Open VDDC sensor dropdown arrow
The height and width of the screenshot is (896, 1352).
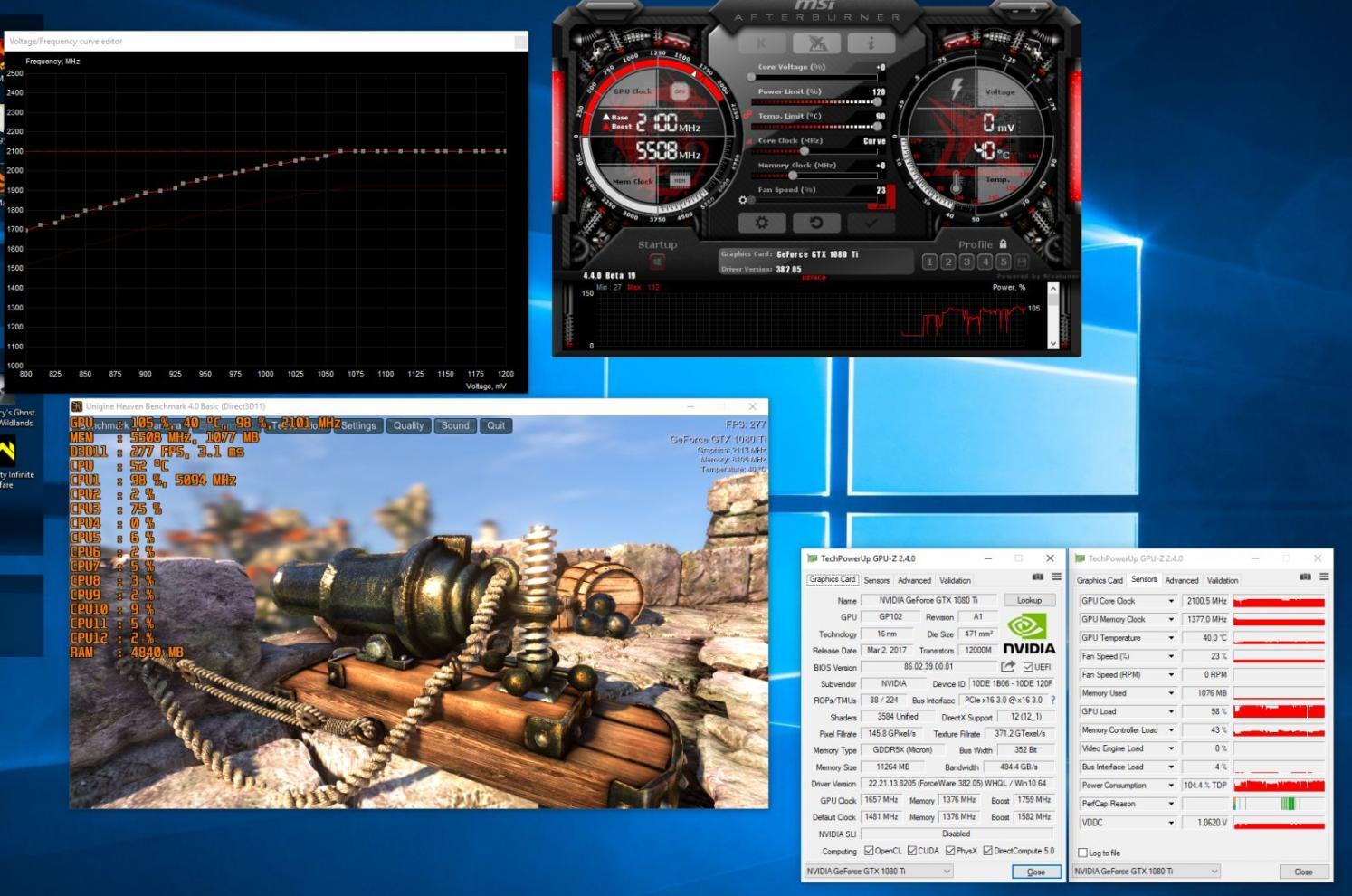[x=1171, y=823]
